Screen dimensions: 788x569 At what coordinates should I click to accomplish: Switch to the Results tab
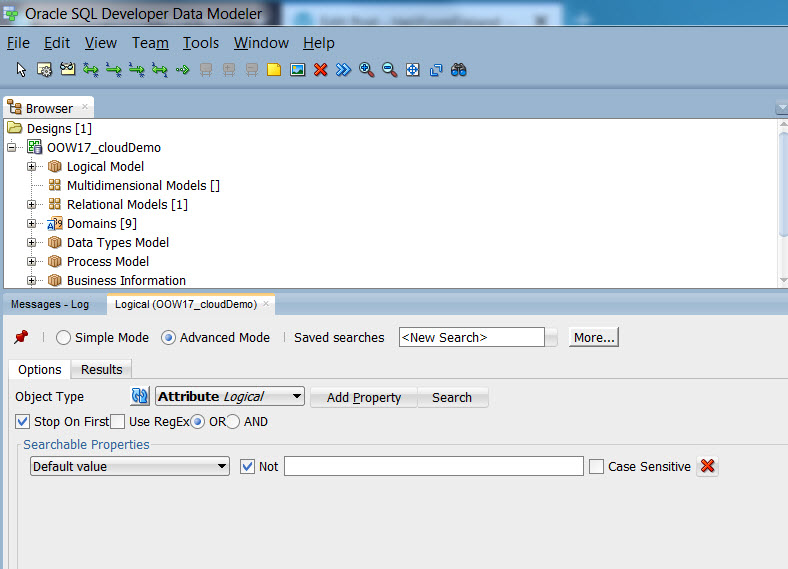click(x=101, y=370)
